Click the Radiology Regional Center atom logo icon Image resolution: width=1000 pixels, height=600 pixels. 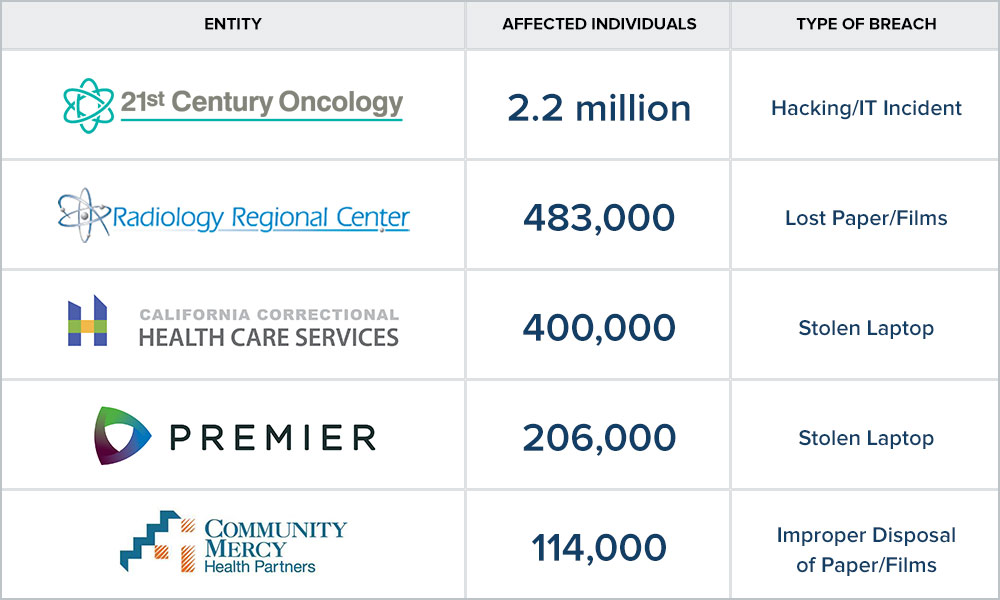pyautogui.click(x=84, y=216)
